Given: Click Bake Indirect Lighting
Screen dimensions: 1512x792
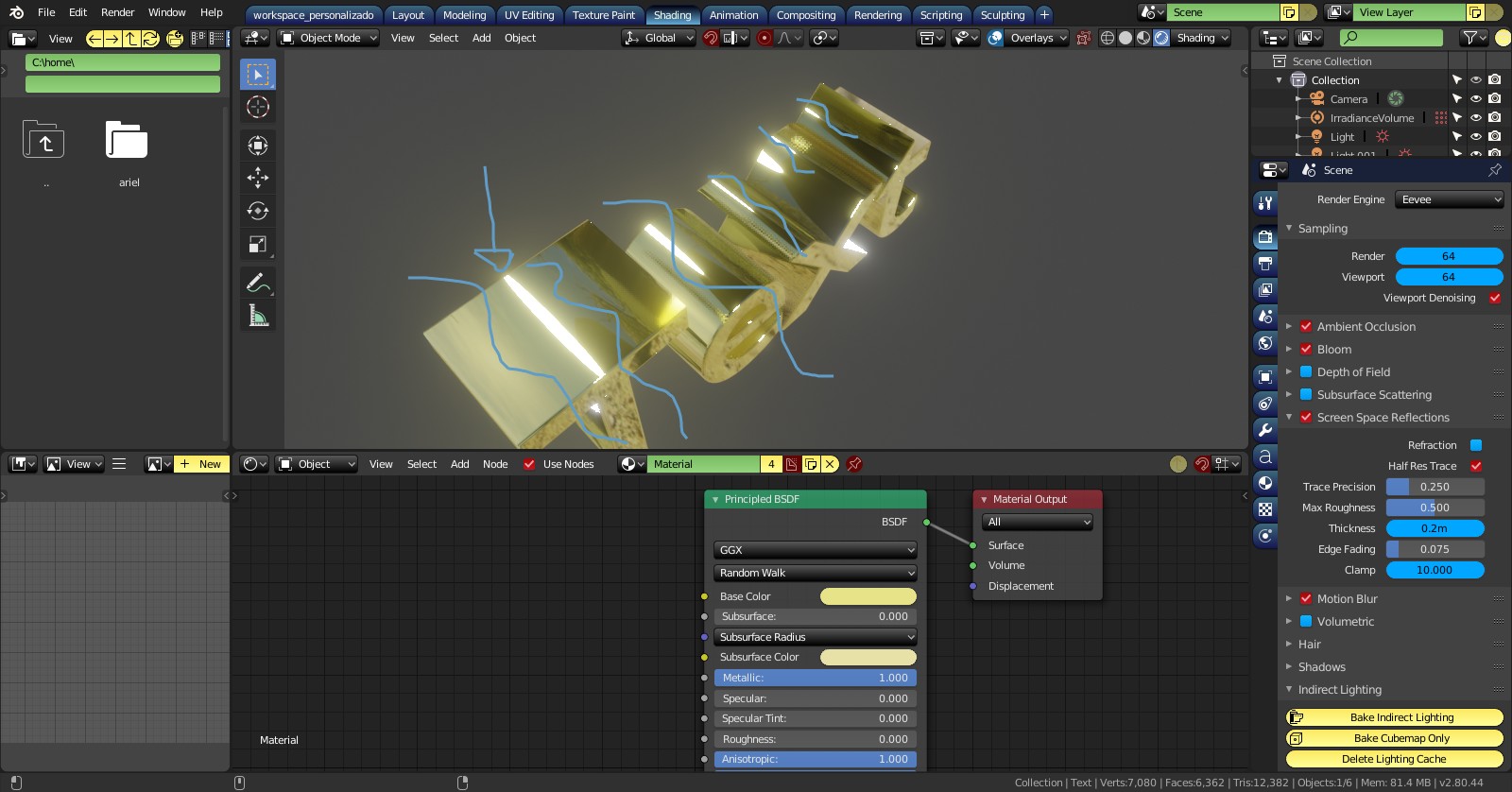Looking at the screenshot, I should (1395, 717).
